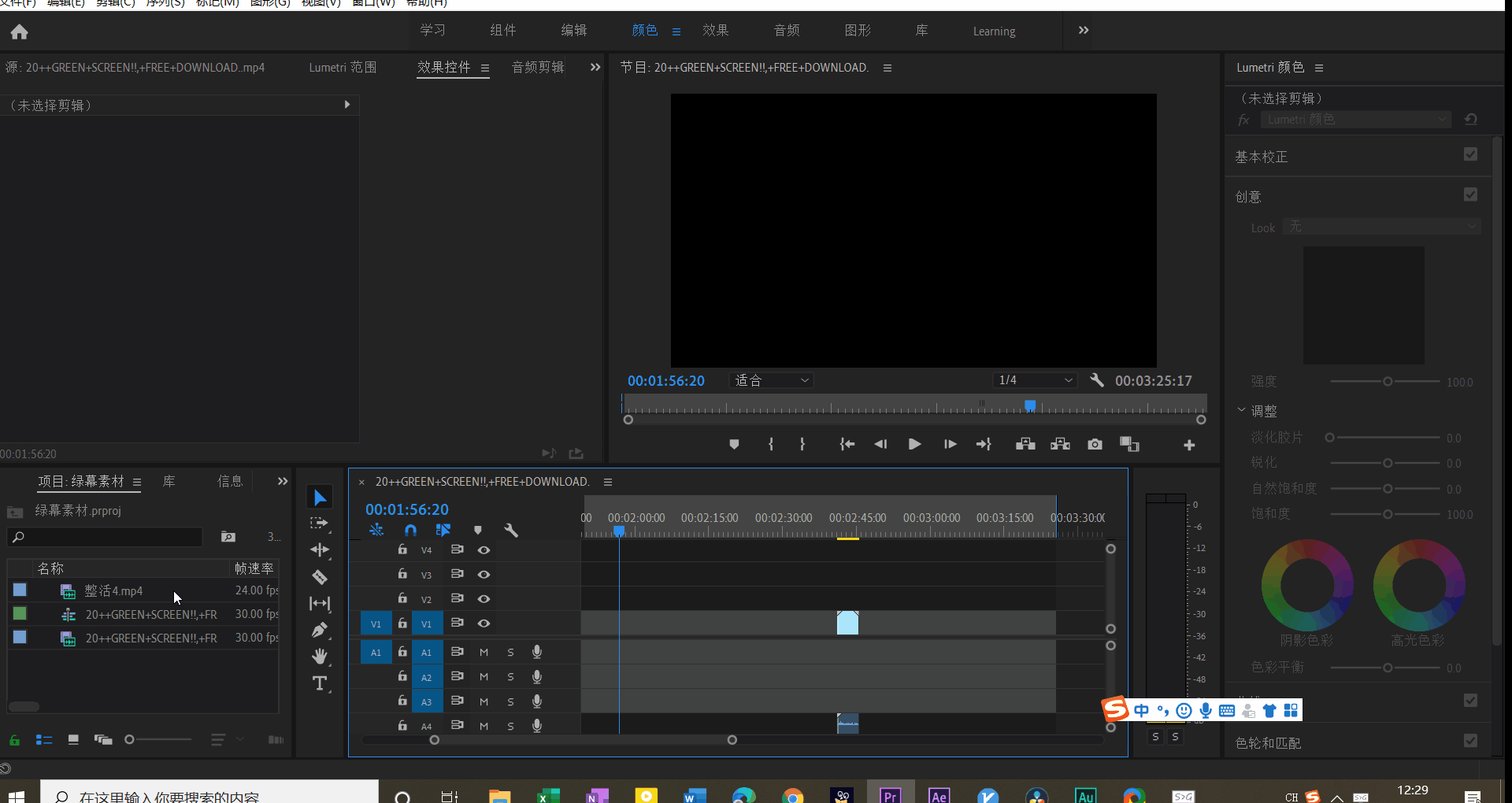Open the 适合 zoom level dropdown
The height and width of the screenshot is (803, 1512).
pos(771,381)
